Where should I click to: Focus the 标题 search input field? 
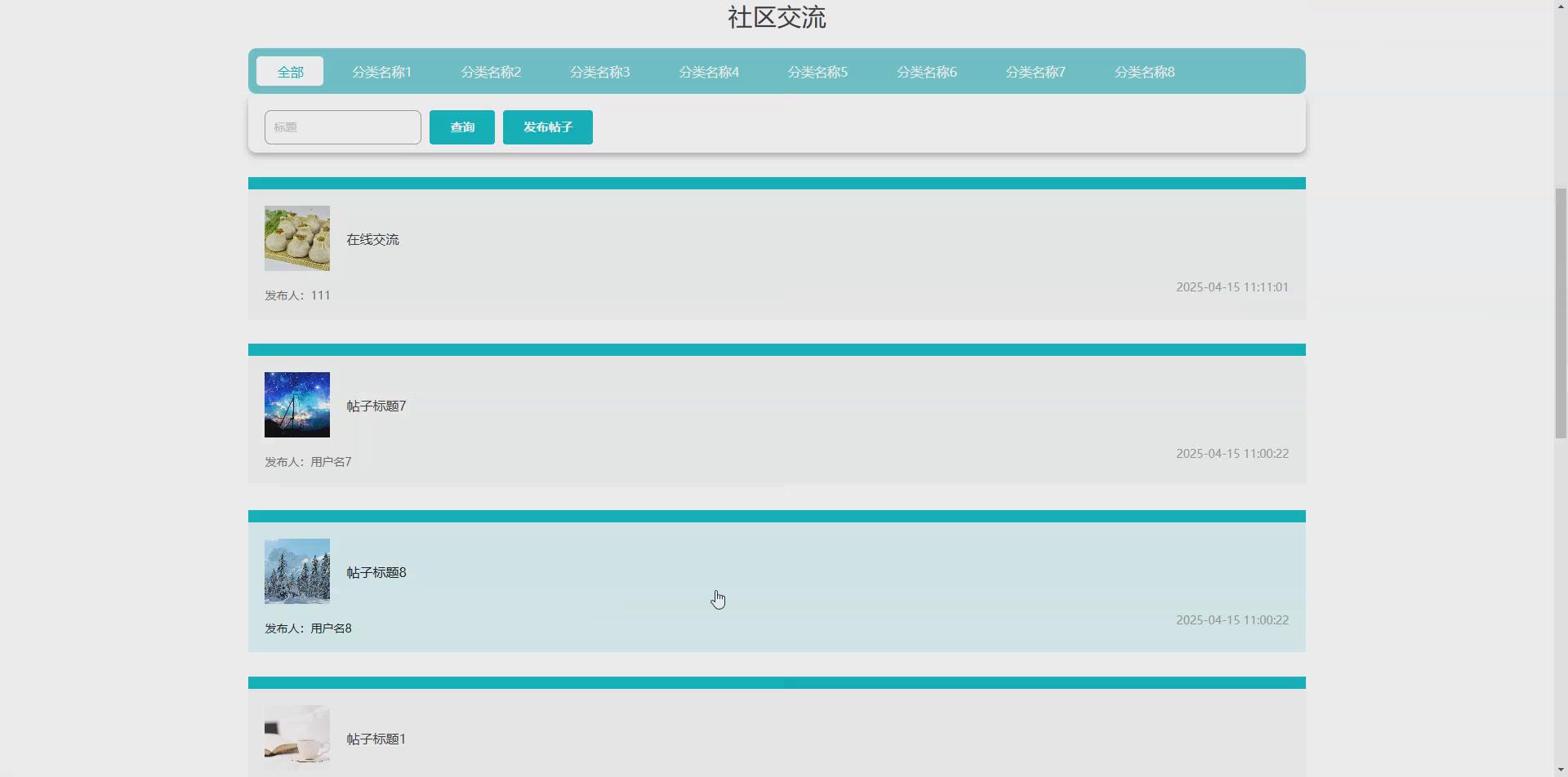tap(343, 127)
